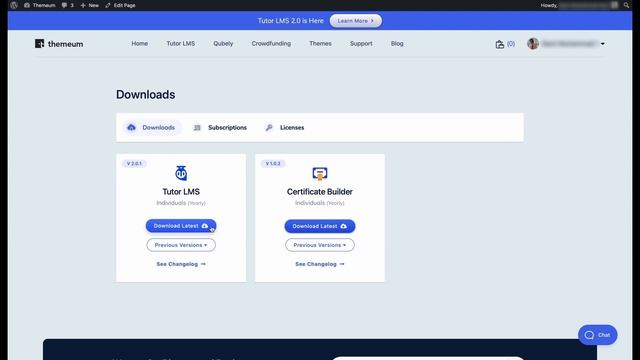Open Blog navigation item

397,43
